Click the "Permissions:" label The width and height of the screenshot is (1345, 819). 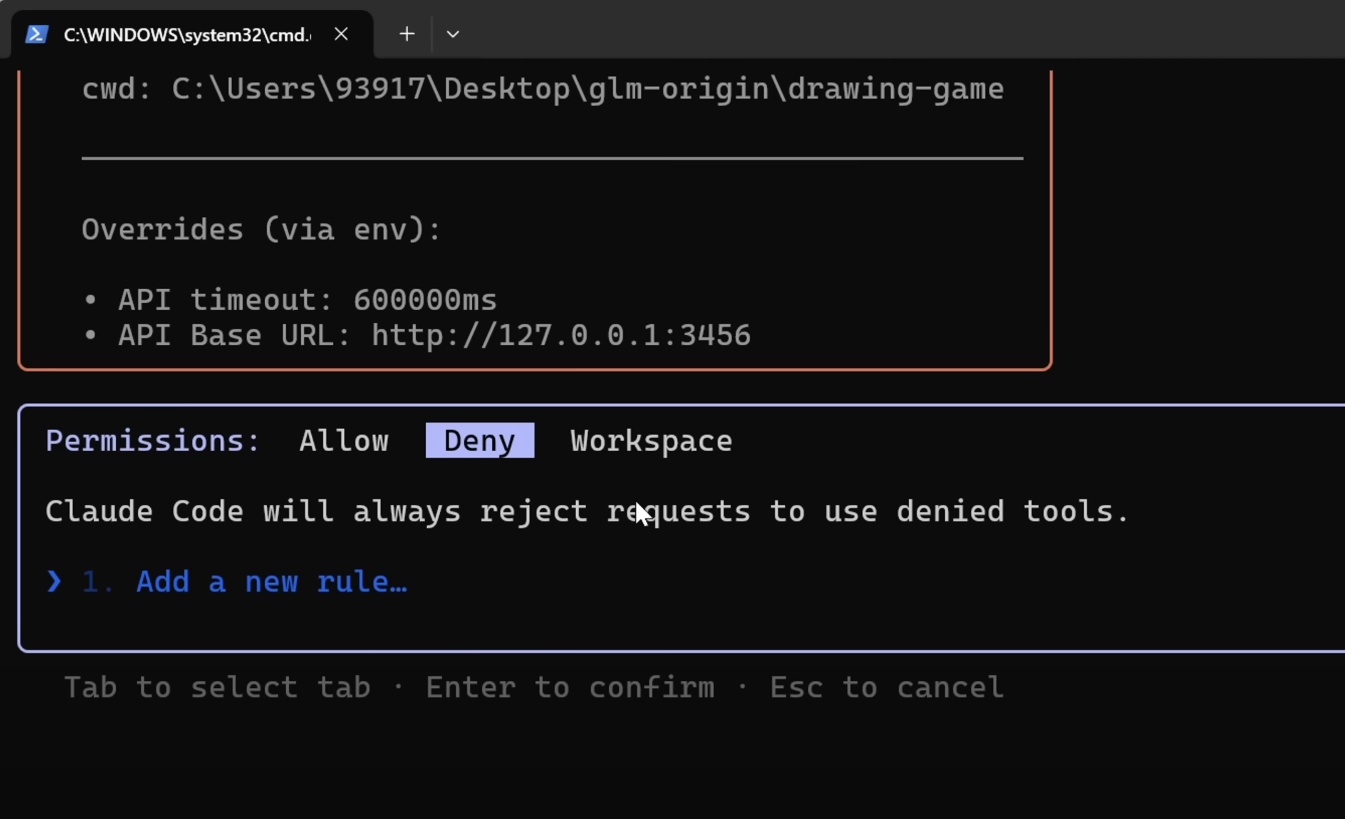(x=153, y=441)
